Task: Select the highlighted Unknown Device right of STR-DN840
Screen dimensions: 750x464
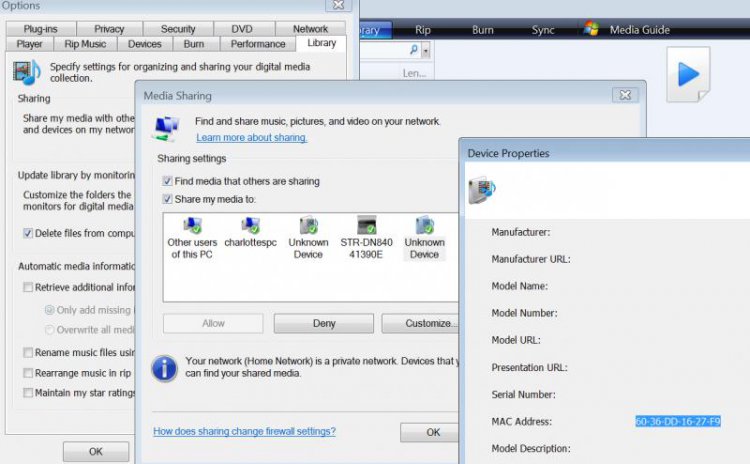Action: [x=425, y=225]
